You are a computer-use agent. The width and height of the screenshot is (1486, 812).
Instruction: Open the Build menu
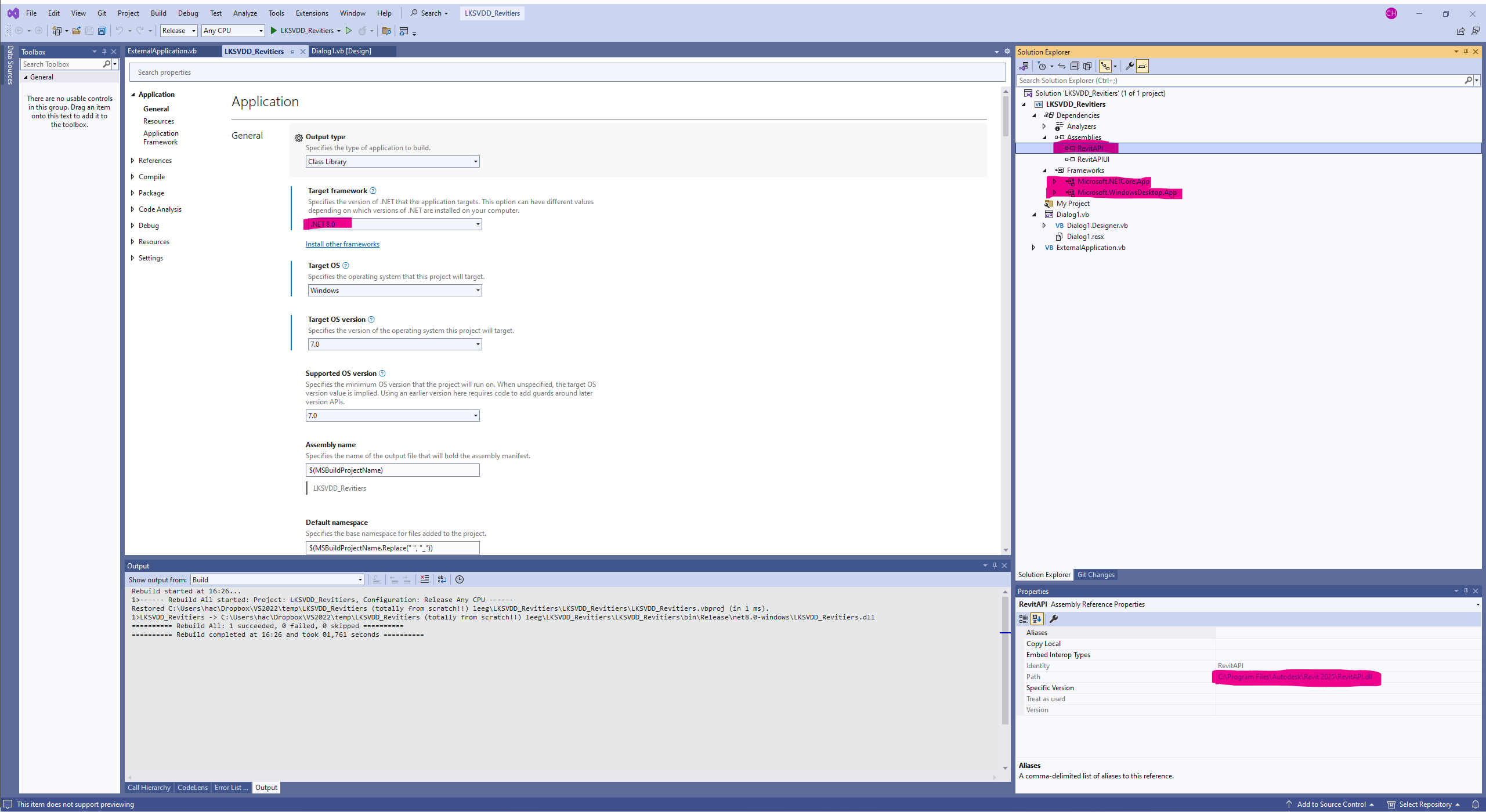point(158,13)
